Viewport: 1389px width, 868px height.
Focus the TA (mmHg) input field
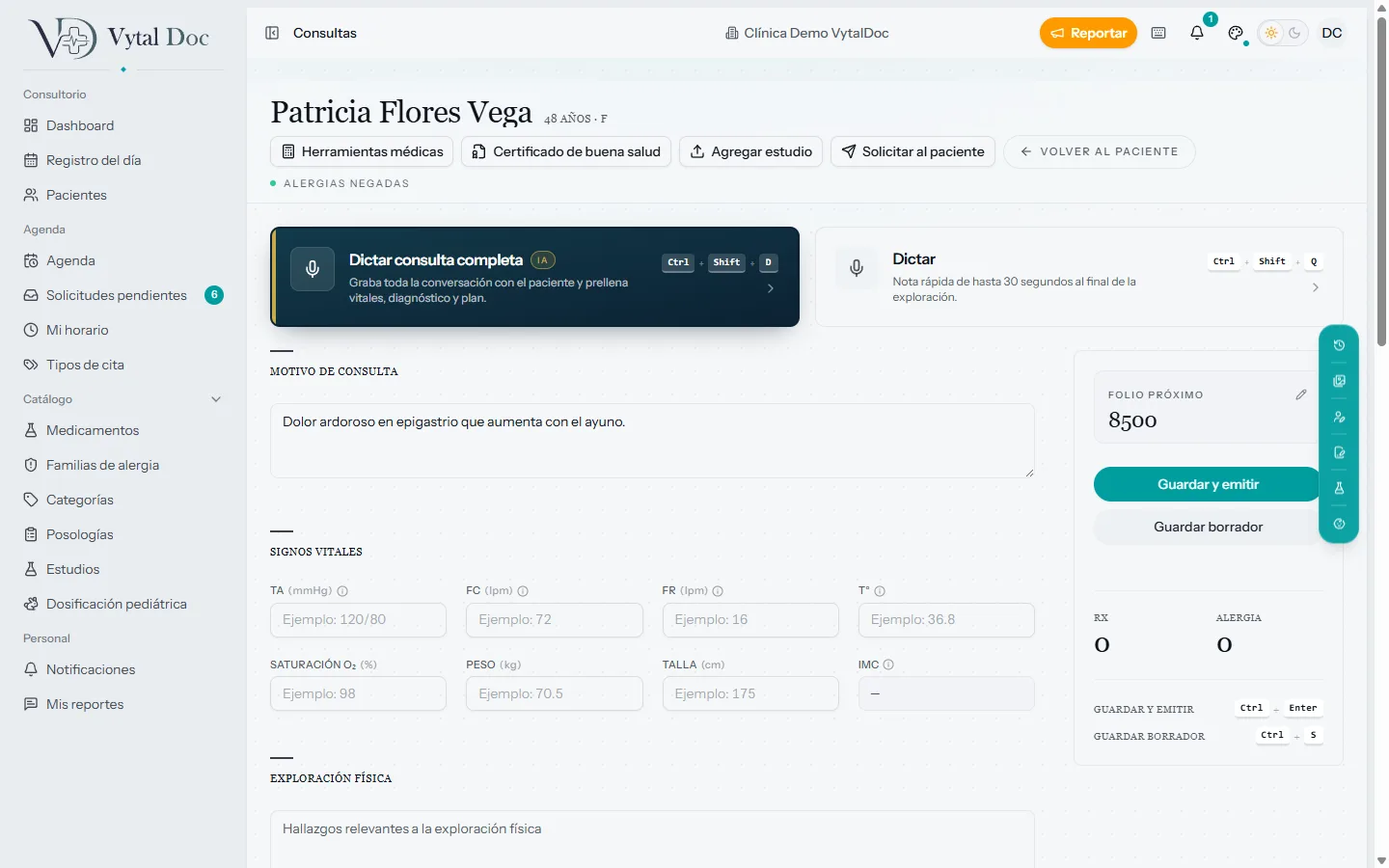(358, 620)
